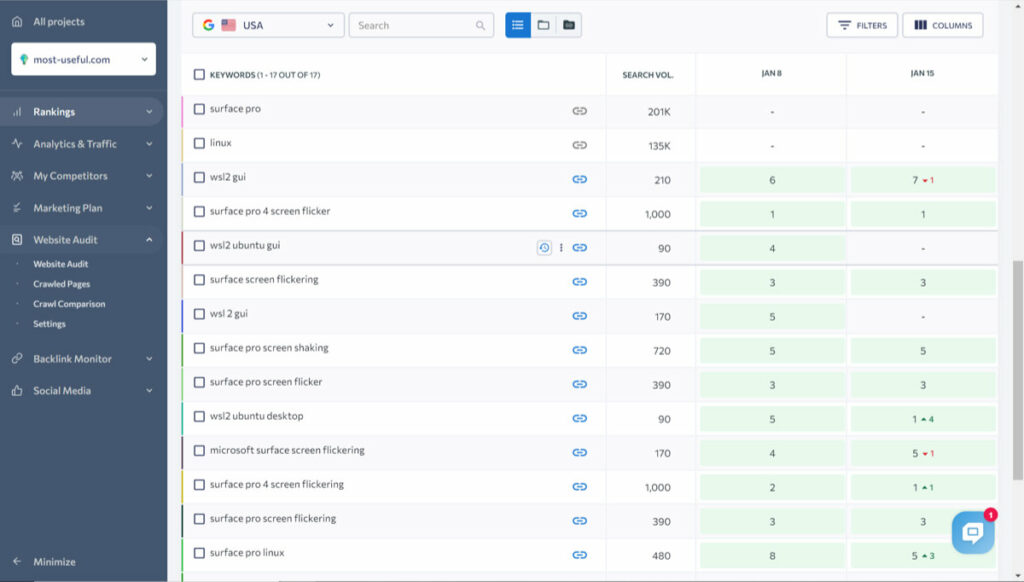1024x582 pixels.
Task: Check the surface pro linux checkbox
Action: click(199, 553)
